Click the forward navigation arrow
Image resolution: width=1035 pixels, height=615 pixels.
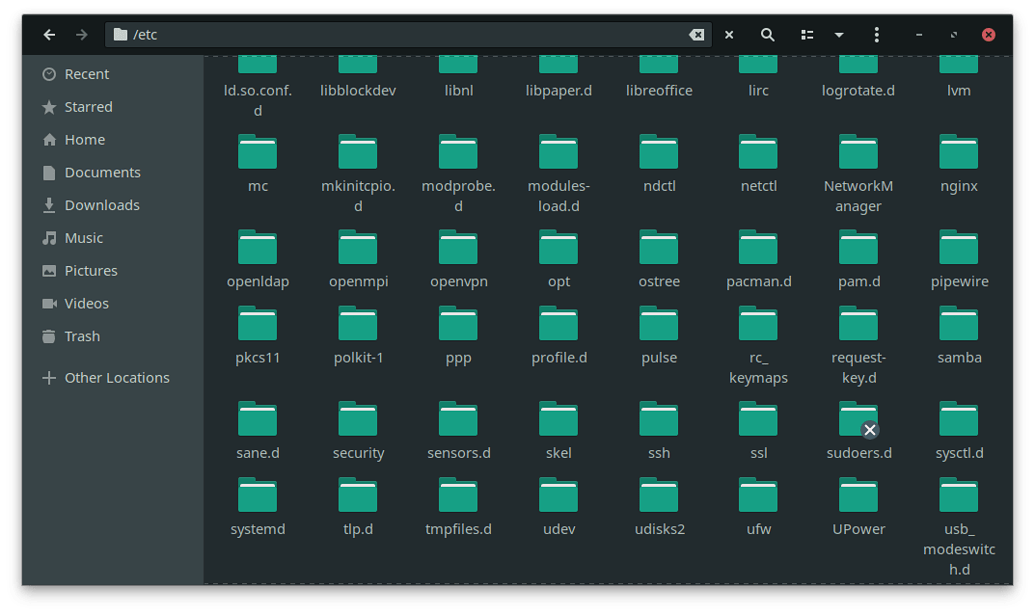click(81, 35)
